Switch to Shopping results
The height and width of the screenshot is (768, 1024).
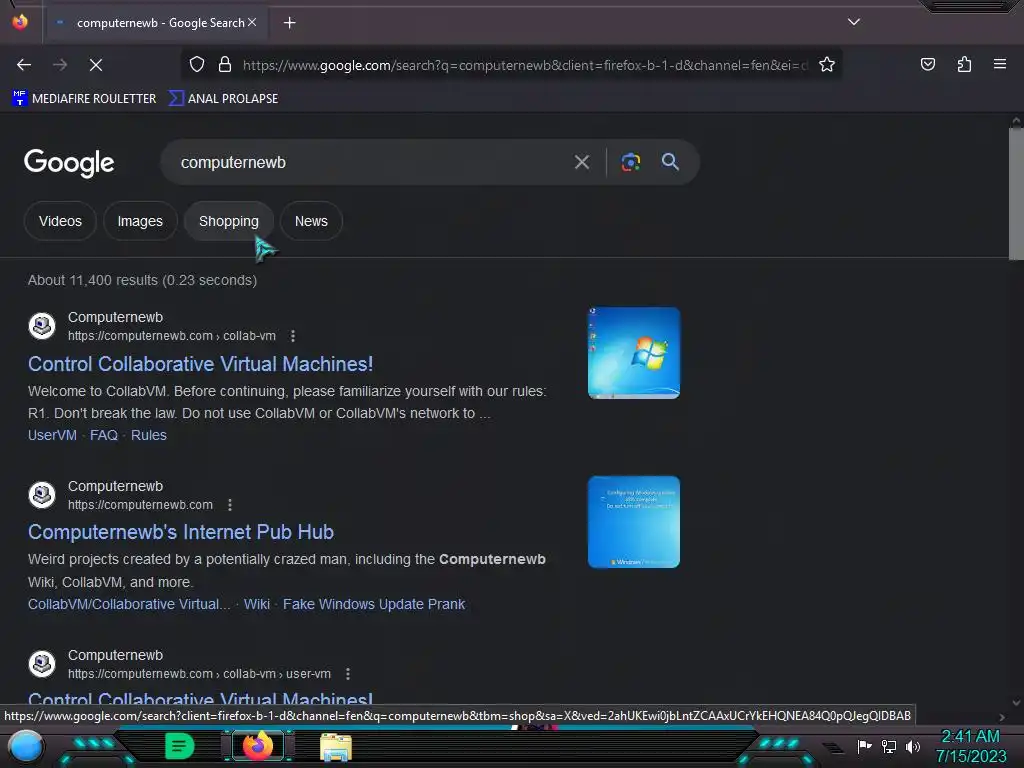229,221
